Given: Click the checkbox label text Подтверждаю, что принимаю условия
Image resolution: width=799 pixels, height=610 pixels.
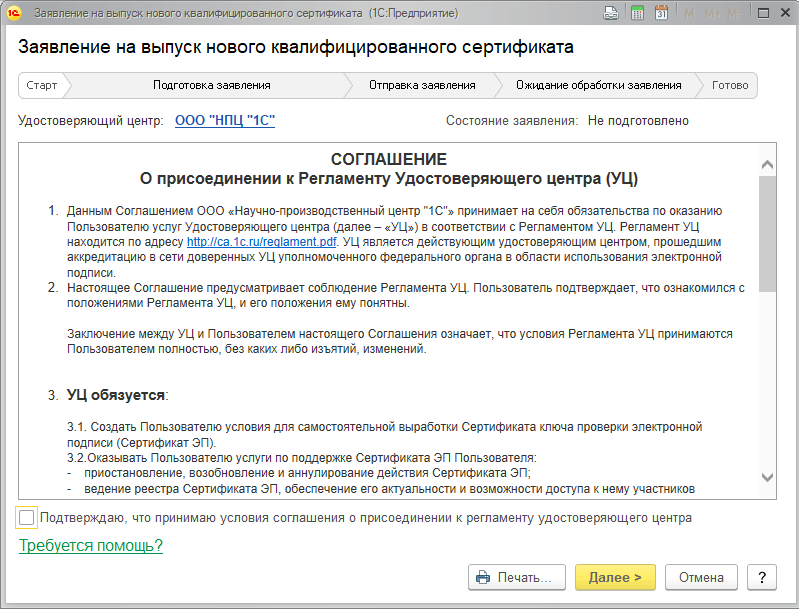Looking at the screenshot, I should pyautogui.click(x=366, y=518).
